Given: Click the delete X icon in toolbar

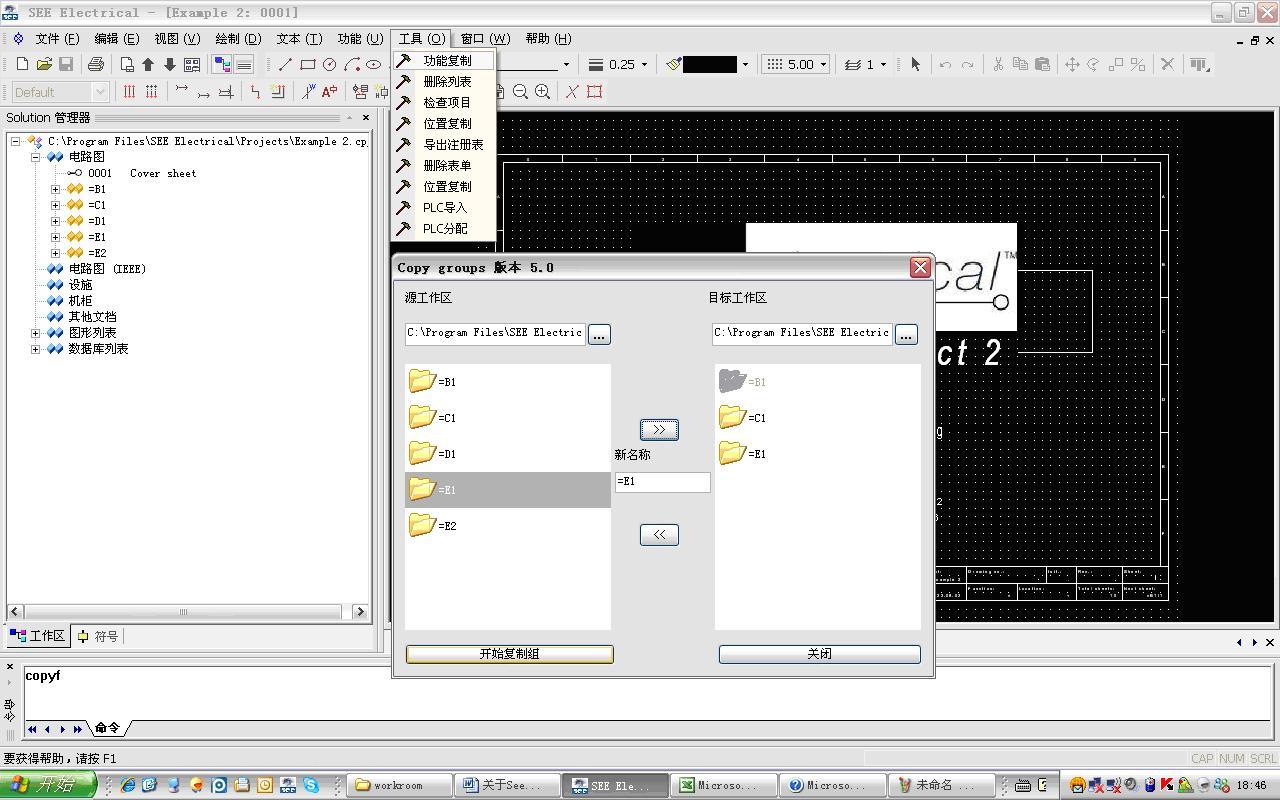Looking at the screenshot, I should pyautogui.click(x=1167, y=64).
